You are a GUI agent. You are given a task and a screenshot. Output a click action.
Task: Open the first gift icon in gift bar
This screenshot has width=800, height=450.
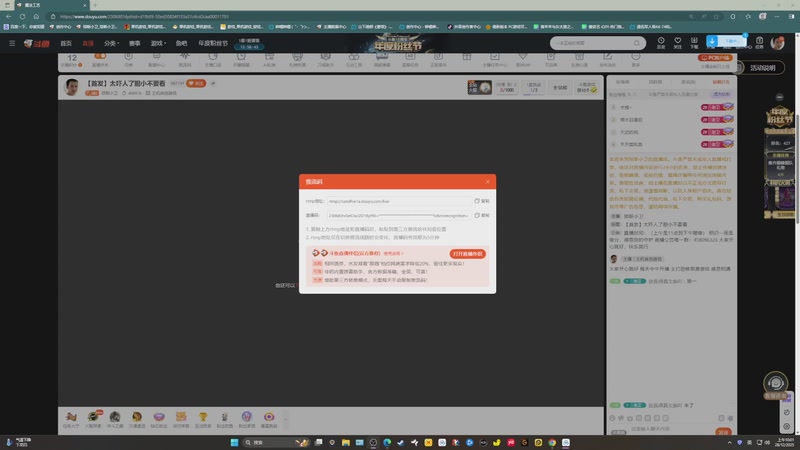tap(71, 419)
